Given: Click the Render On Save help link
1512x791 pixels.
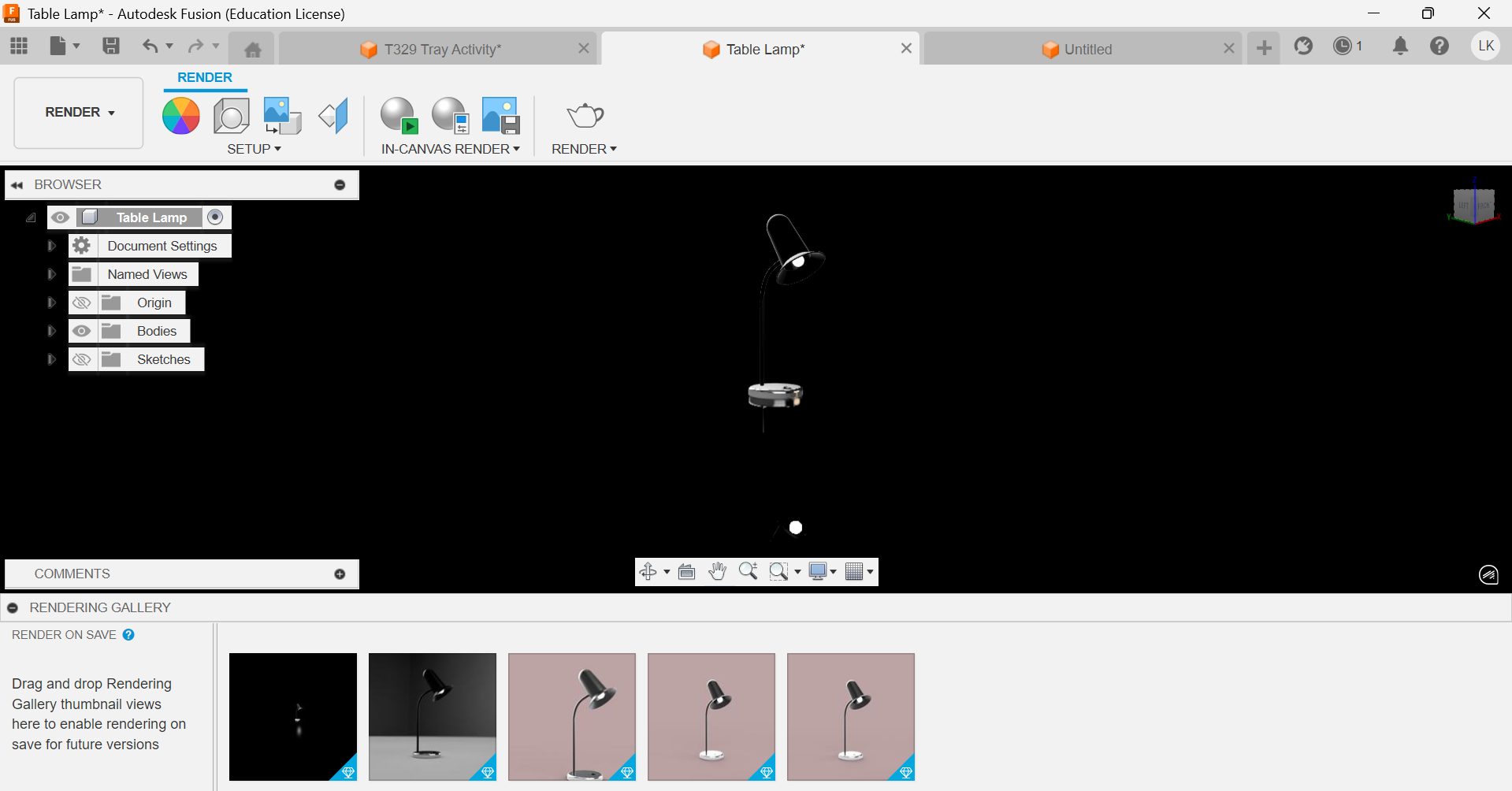Looking at the screenshot, I should pyautogui.click(x=128, y=635).
